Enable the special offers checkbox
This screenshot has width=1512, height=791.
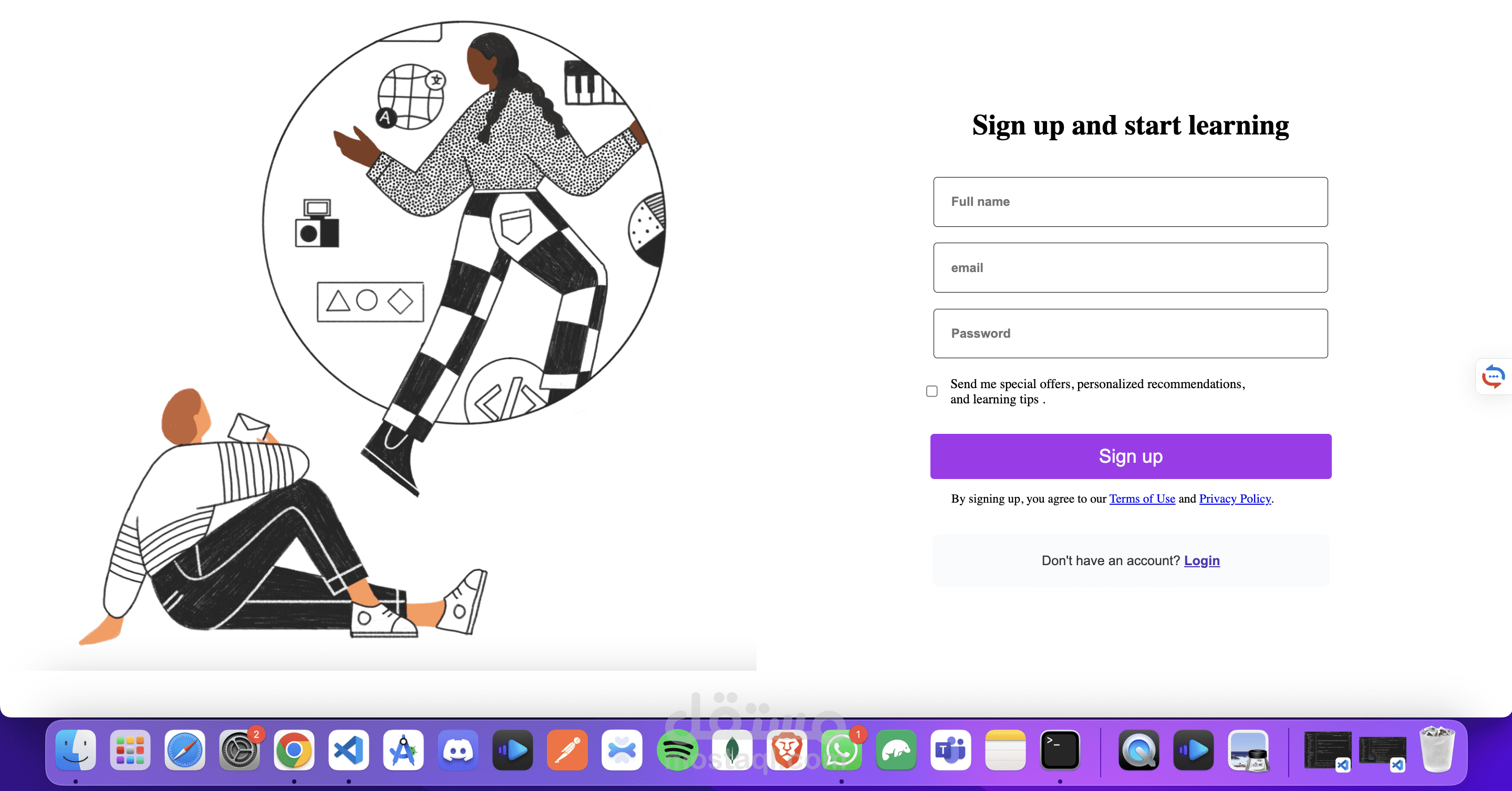tap(932, 391)
